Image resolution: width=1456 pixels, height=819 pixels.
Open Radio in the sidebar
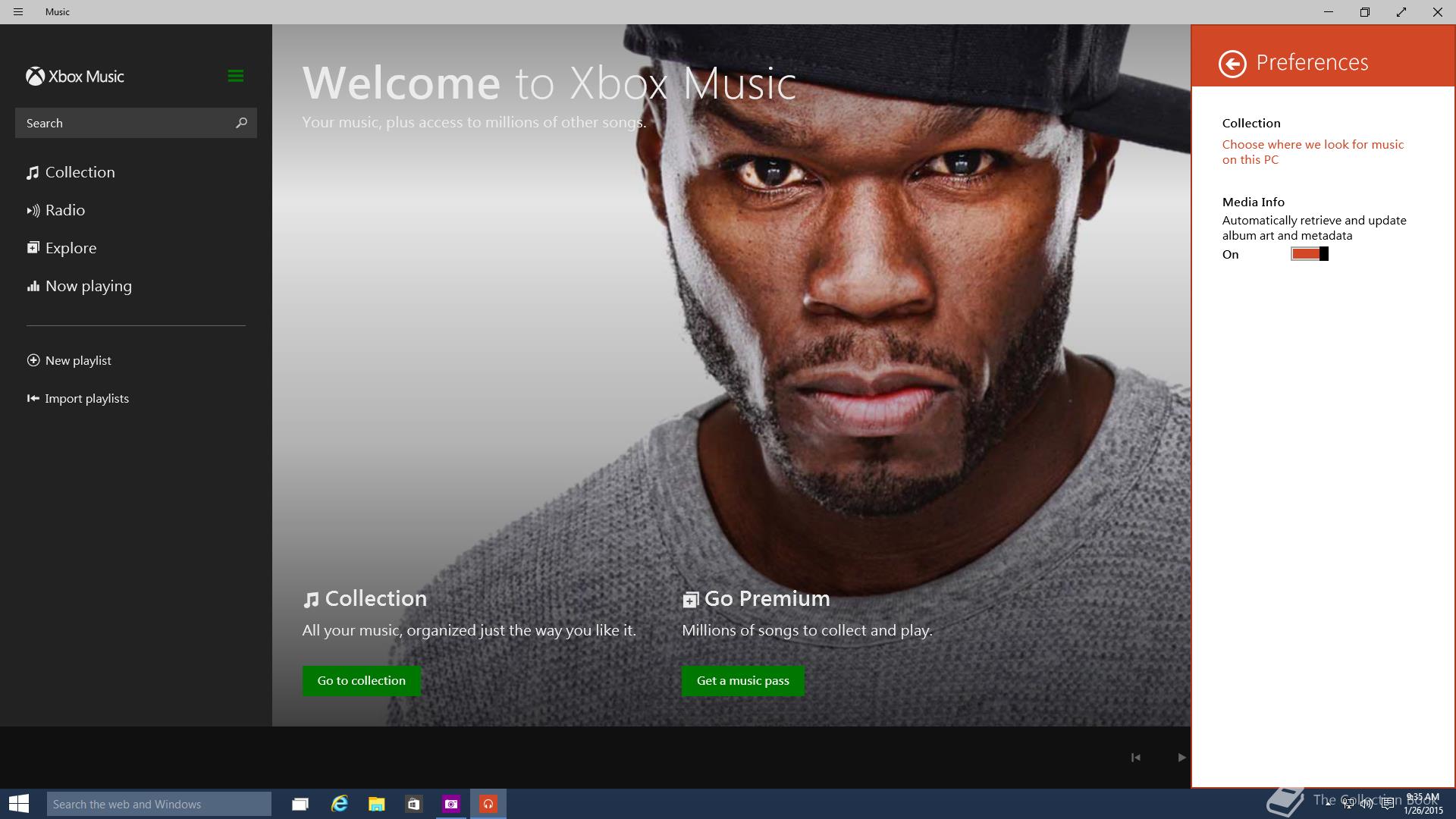click(56, 210)
